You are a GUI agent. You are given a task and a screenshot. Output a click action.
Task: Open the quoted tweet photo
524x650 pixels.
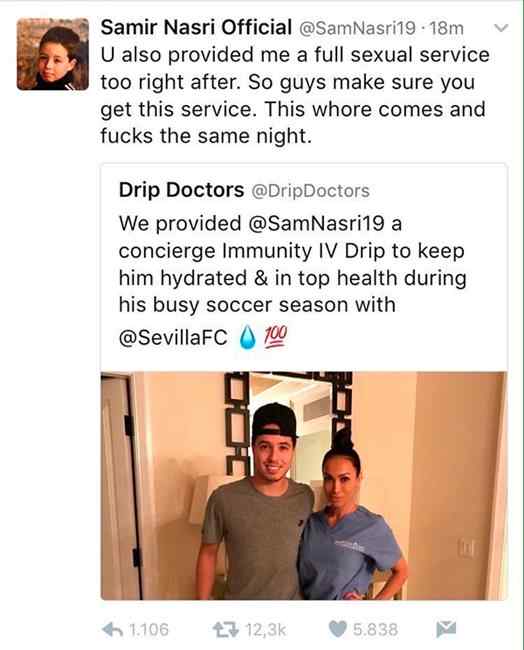click(x=304, y=486)
